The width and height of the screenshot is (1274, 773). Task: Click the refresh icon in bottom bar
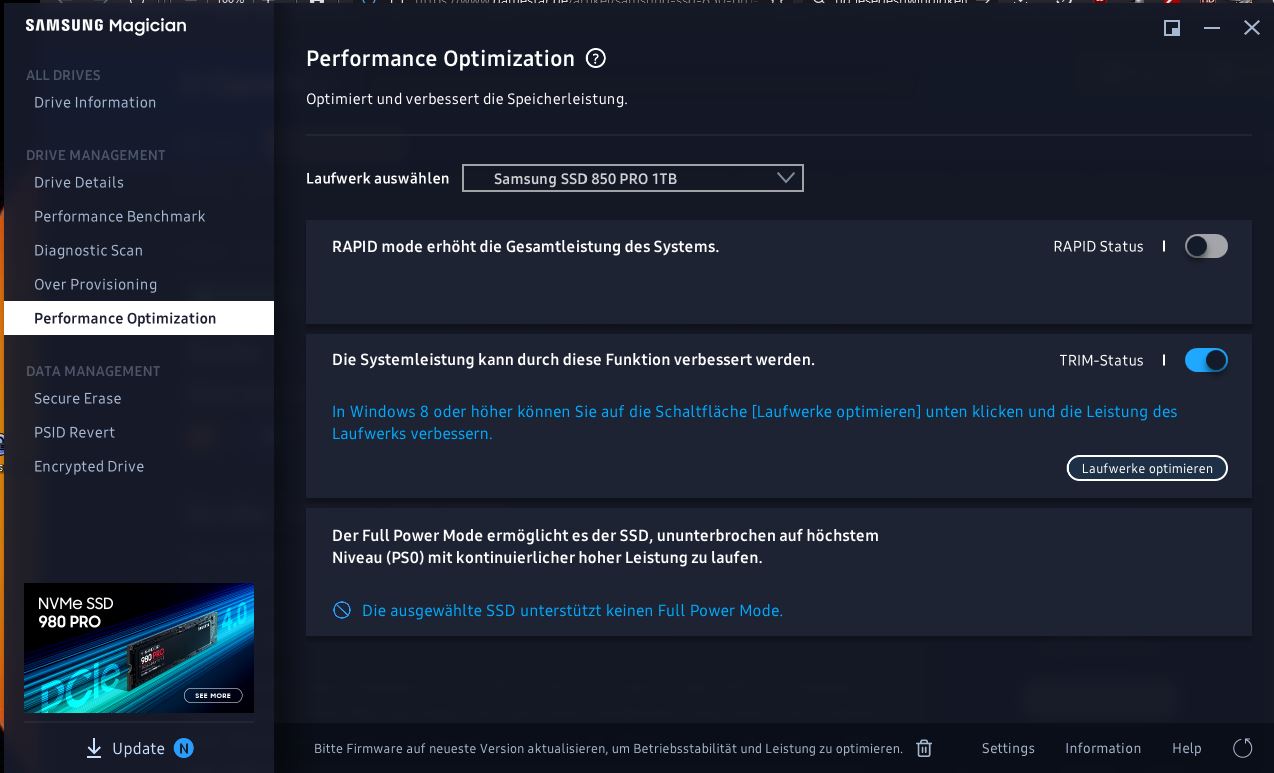[1243, 748]
